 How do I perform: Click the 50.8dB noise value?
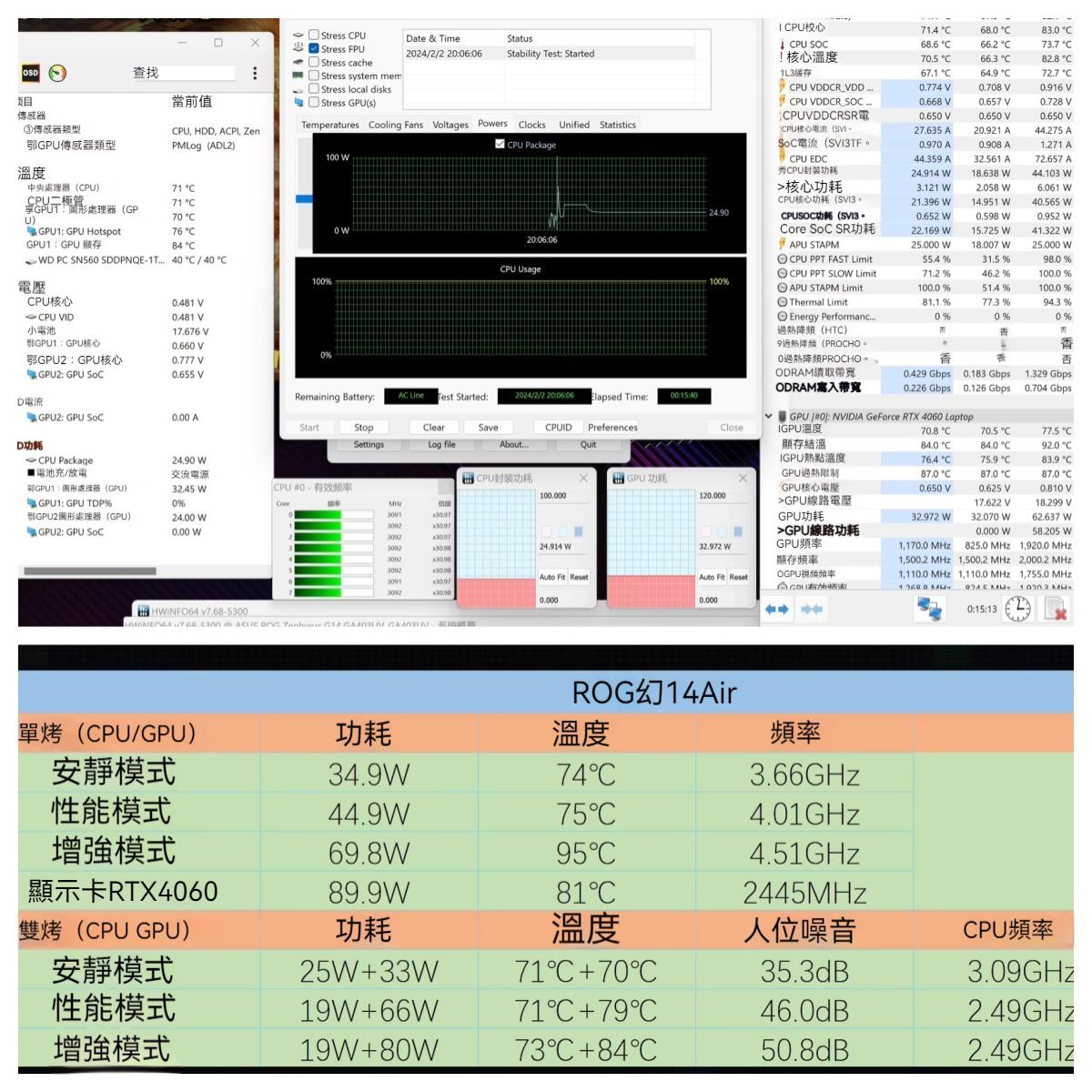[x=804, y=1050]
